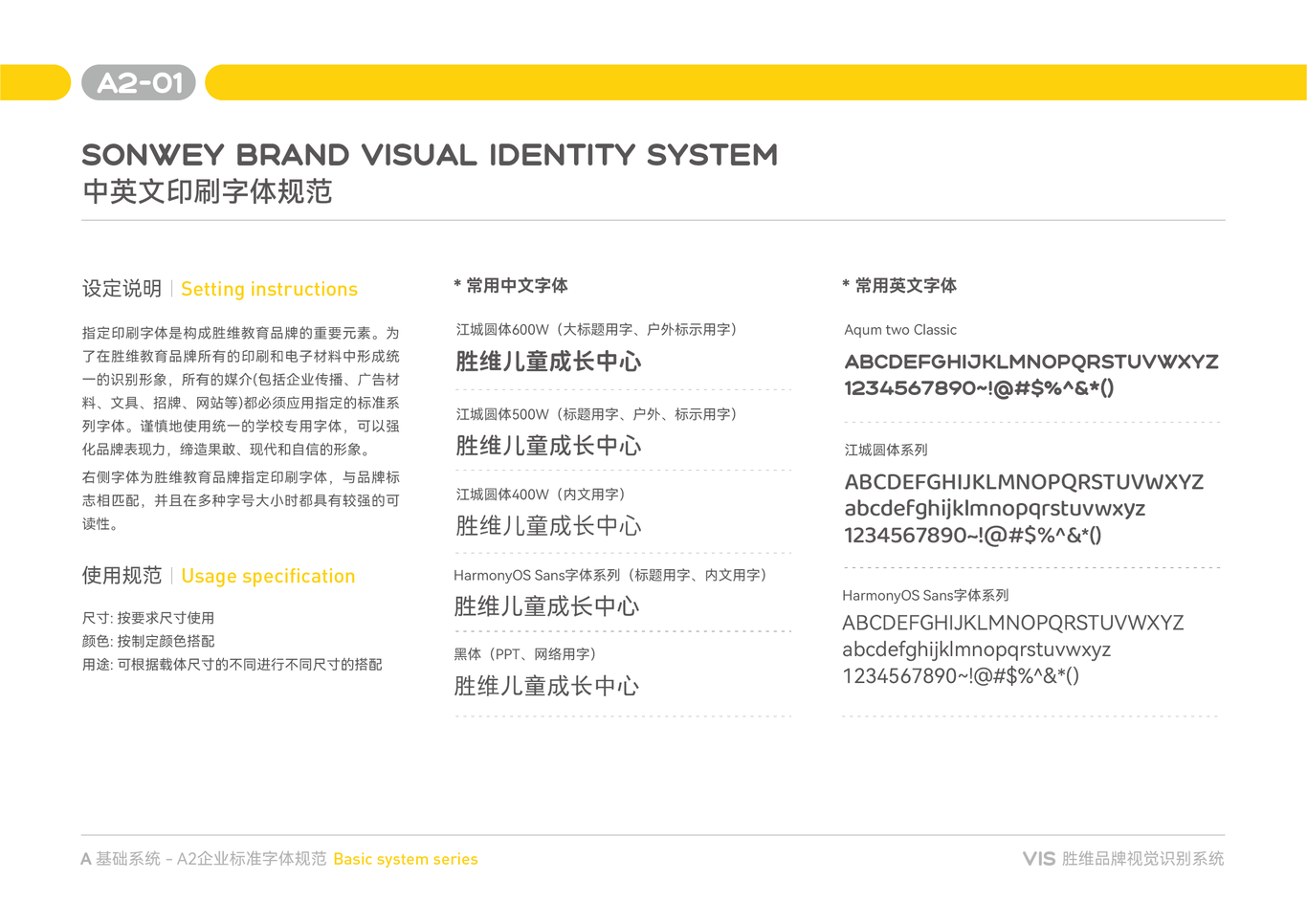Viewport: 1307px width, 924px height.
Task: Click the HarmonyOS Sans字体系列 (标题用字、内文用字) label
Action: coord(610,575)
